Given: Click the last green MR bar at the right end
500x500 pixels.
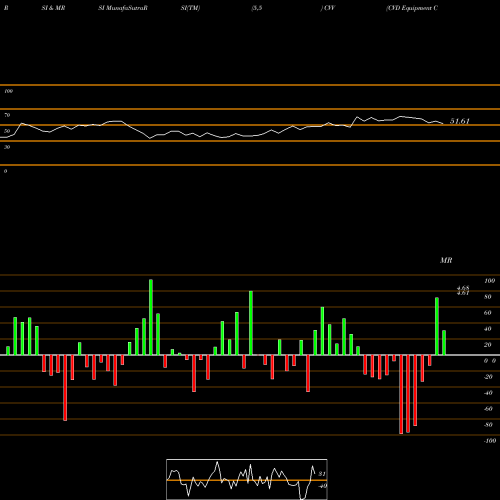Looking at the screenshot, I should (444, 343).
